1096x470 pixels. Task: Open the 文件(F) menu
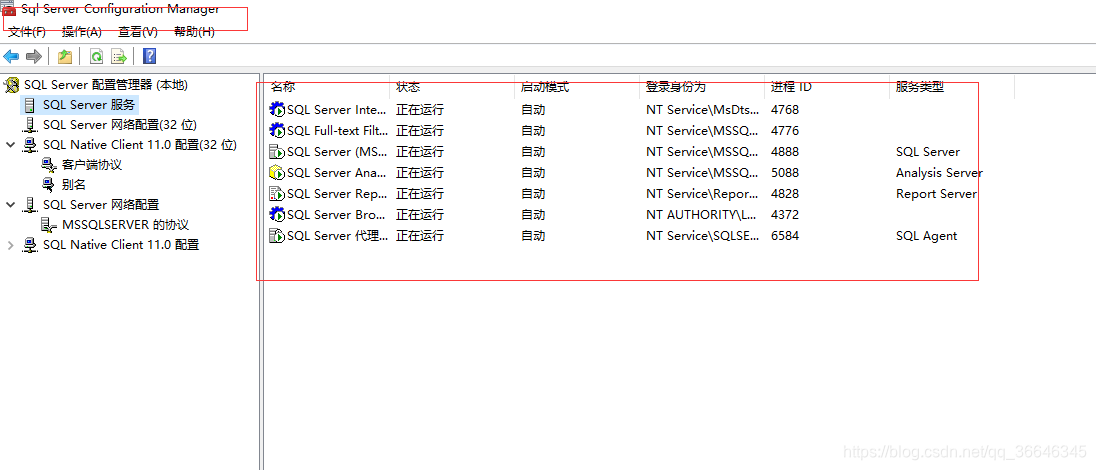coord(27,31)
